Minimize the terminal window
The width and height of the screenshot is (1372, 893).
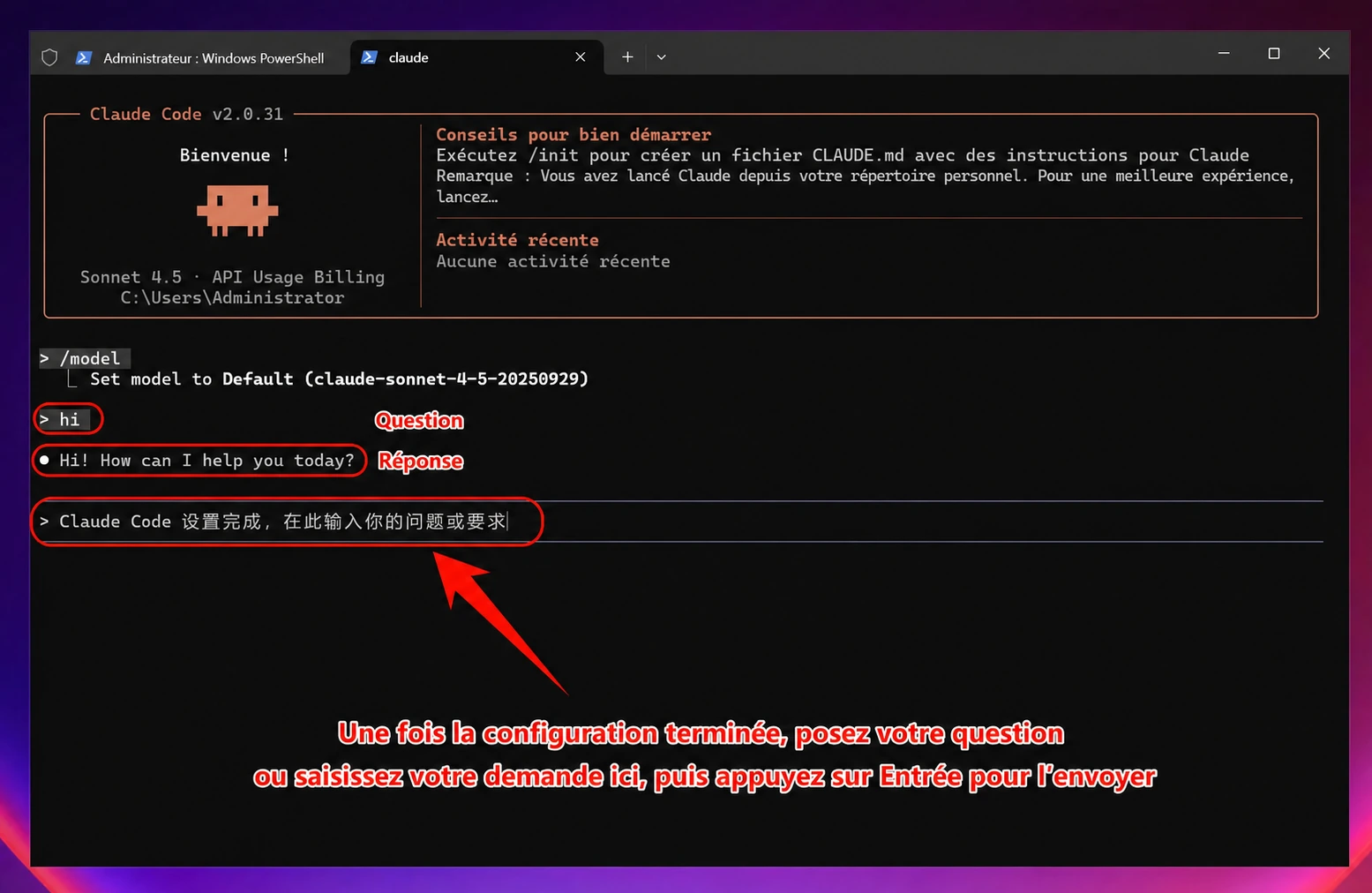click(1224, 54)
